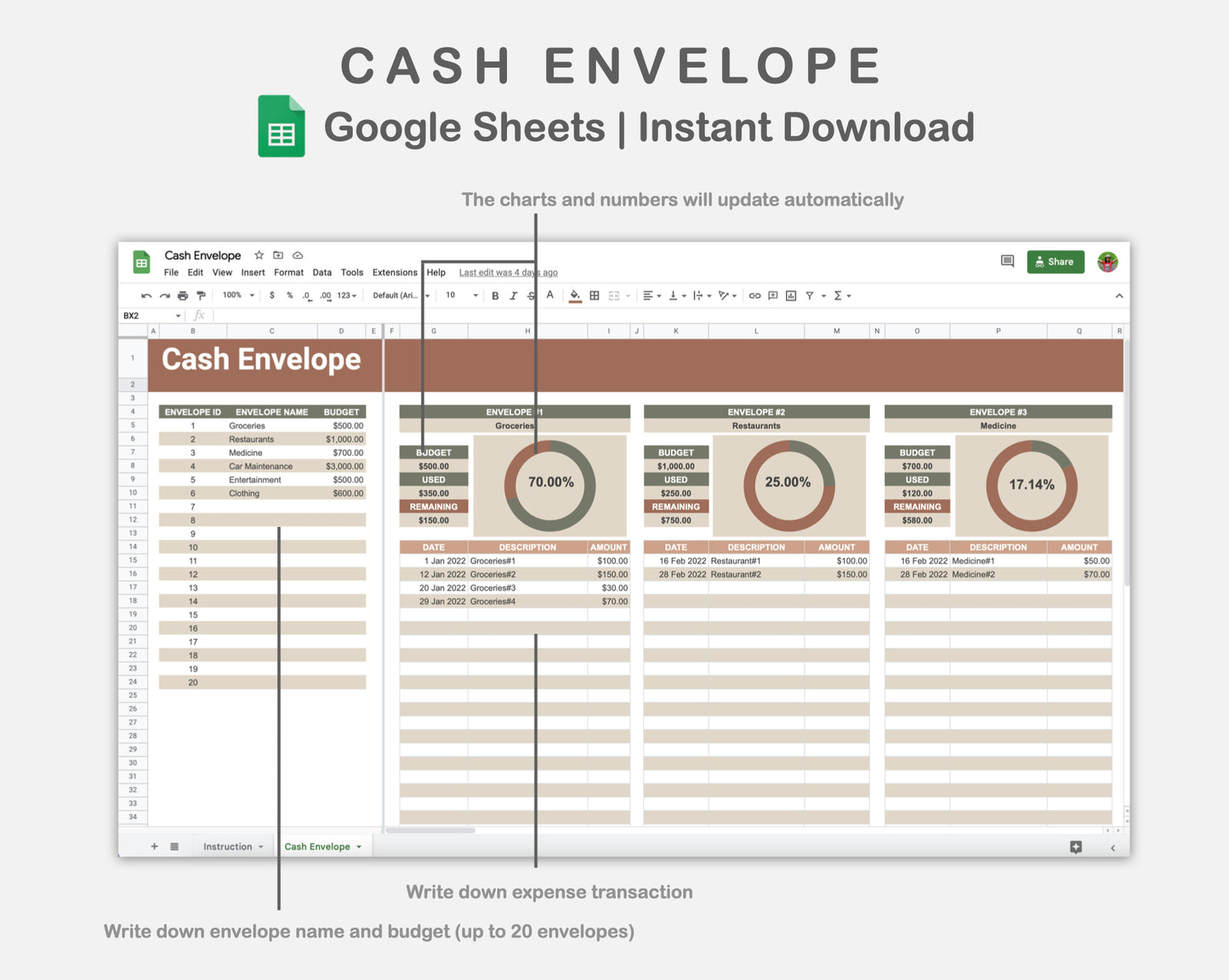Open the Extensions menu
This screenshot has height=980, width=1229.
(x=394, y=272)
